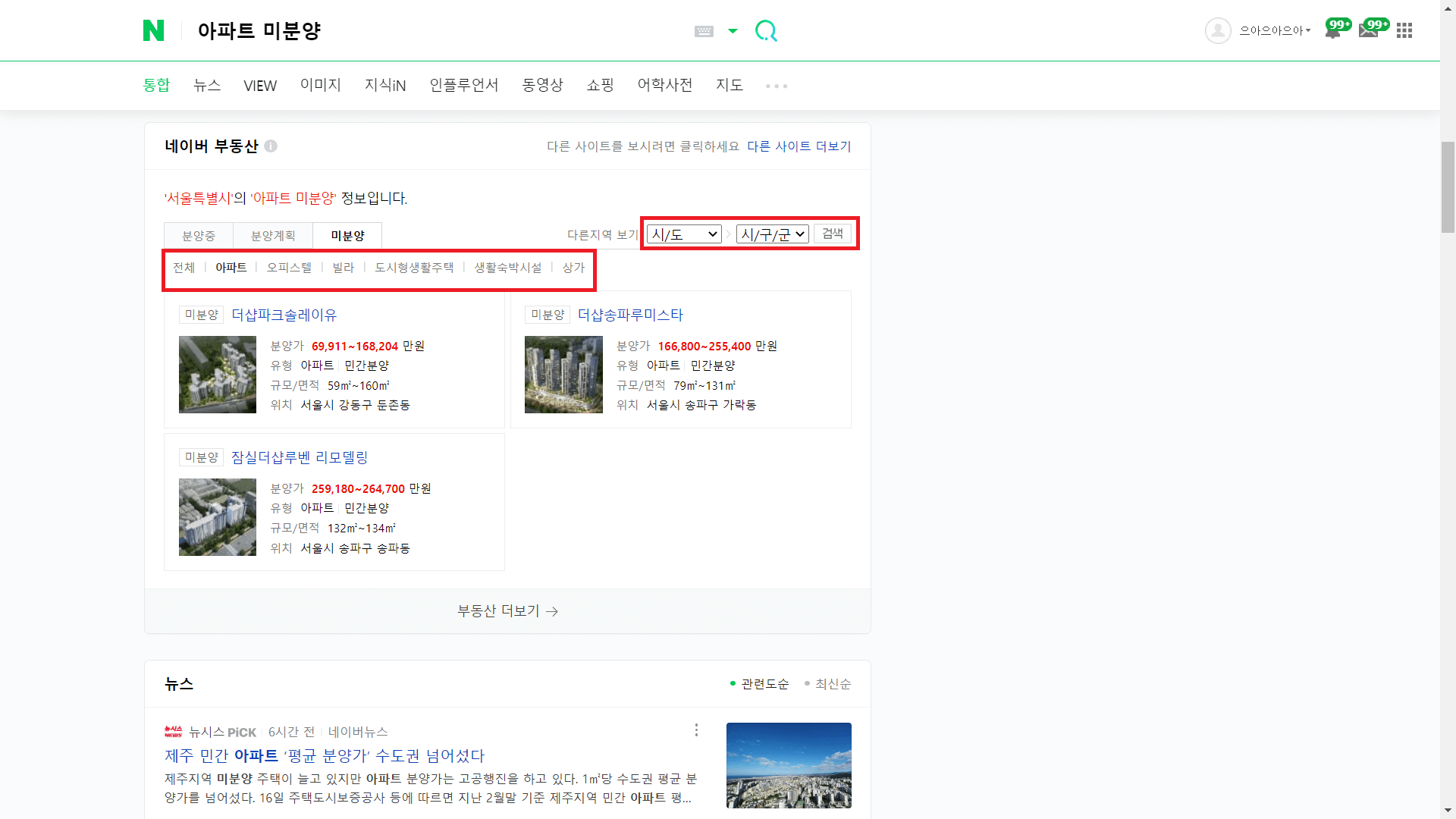Click the page vertical scrollbar thumb

[x=1448, y=187]
